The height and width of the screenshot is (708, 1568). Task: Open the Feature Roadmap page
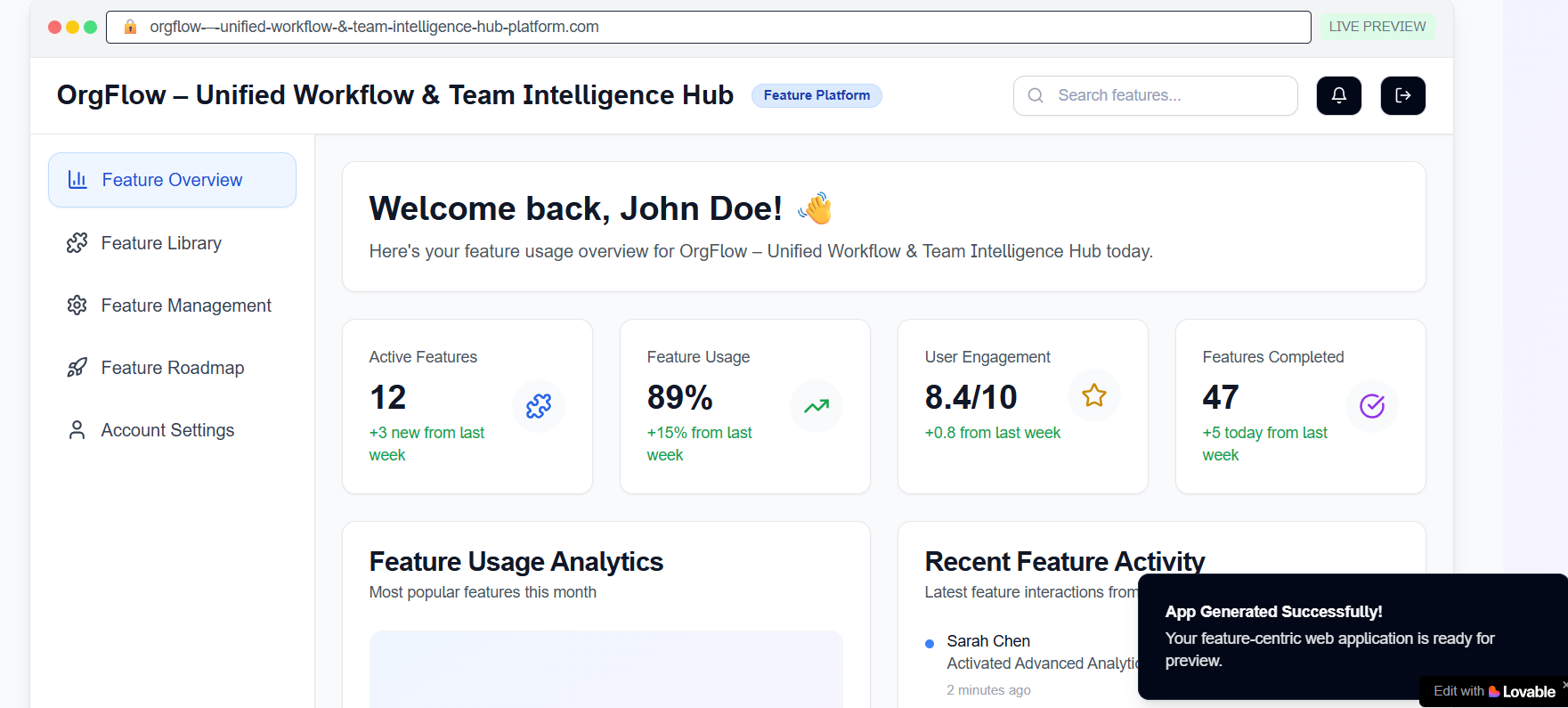(172, 368)
